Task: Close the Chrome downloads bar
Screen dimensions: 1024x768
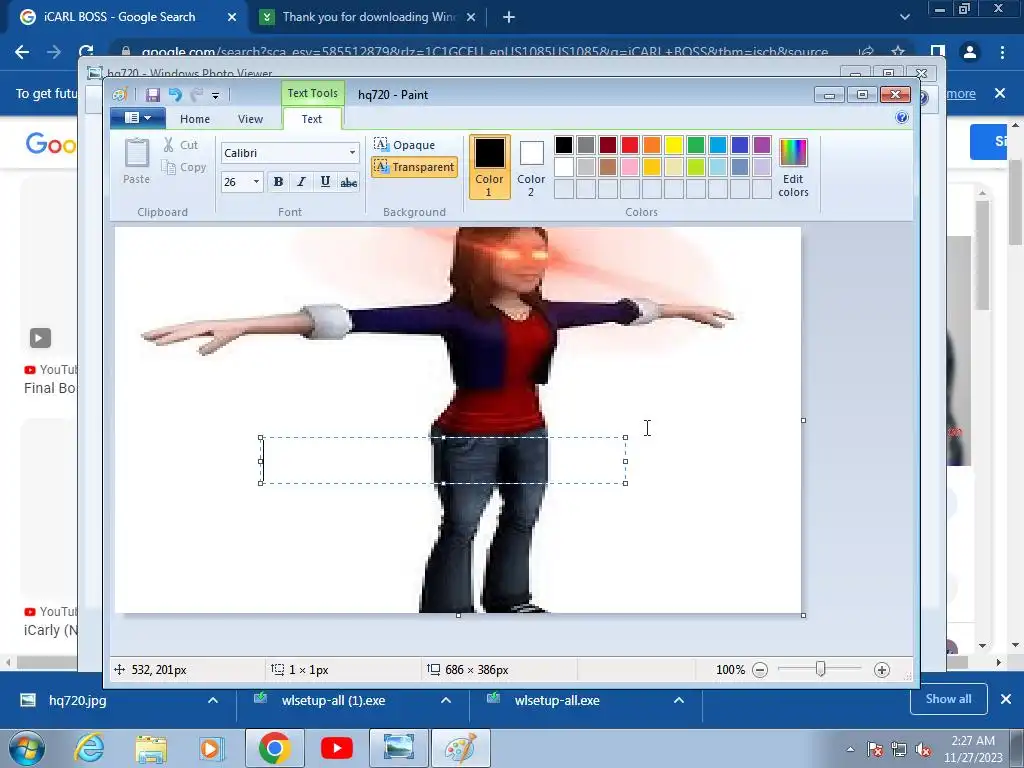Action: (1006, 699)
